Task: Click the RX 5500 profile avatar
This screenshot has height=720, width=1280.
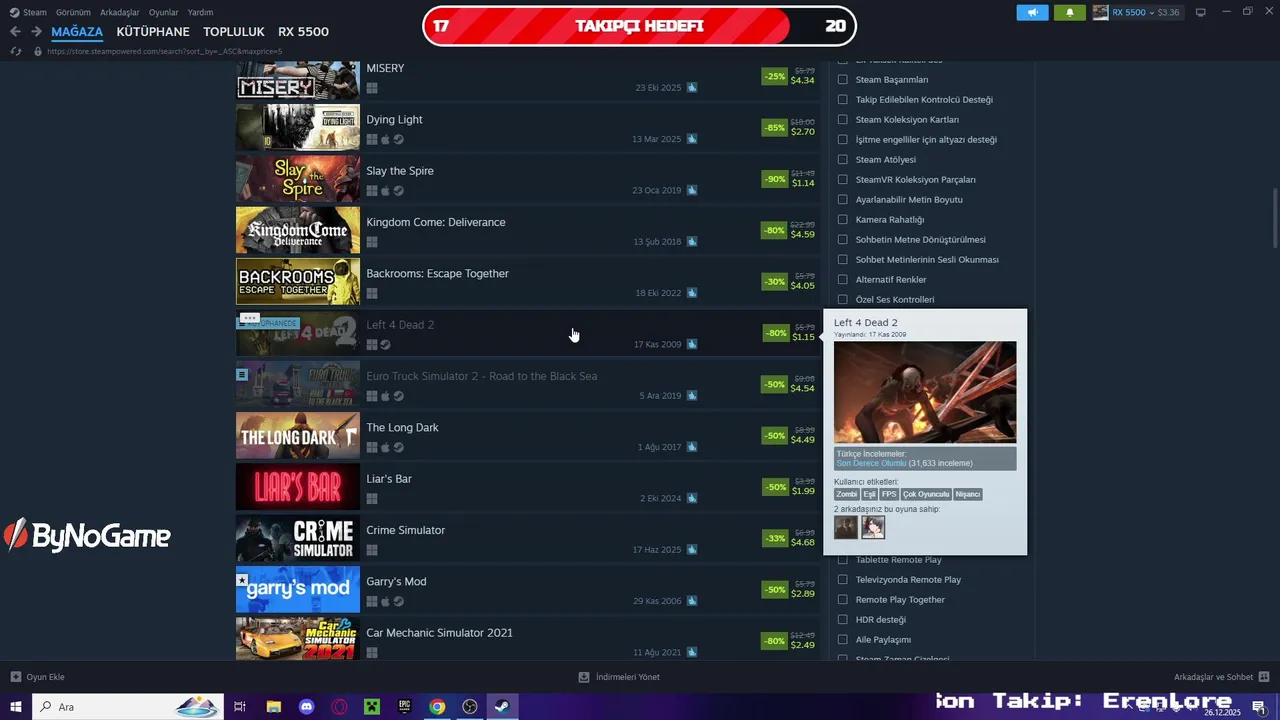Action: tap(1100, 12)
